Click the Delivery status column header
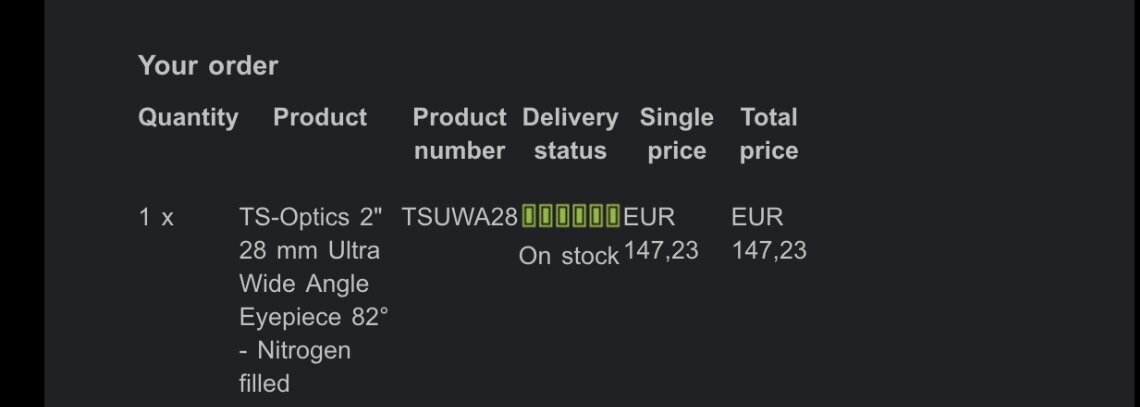 pos(570,134)
